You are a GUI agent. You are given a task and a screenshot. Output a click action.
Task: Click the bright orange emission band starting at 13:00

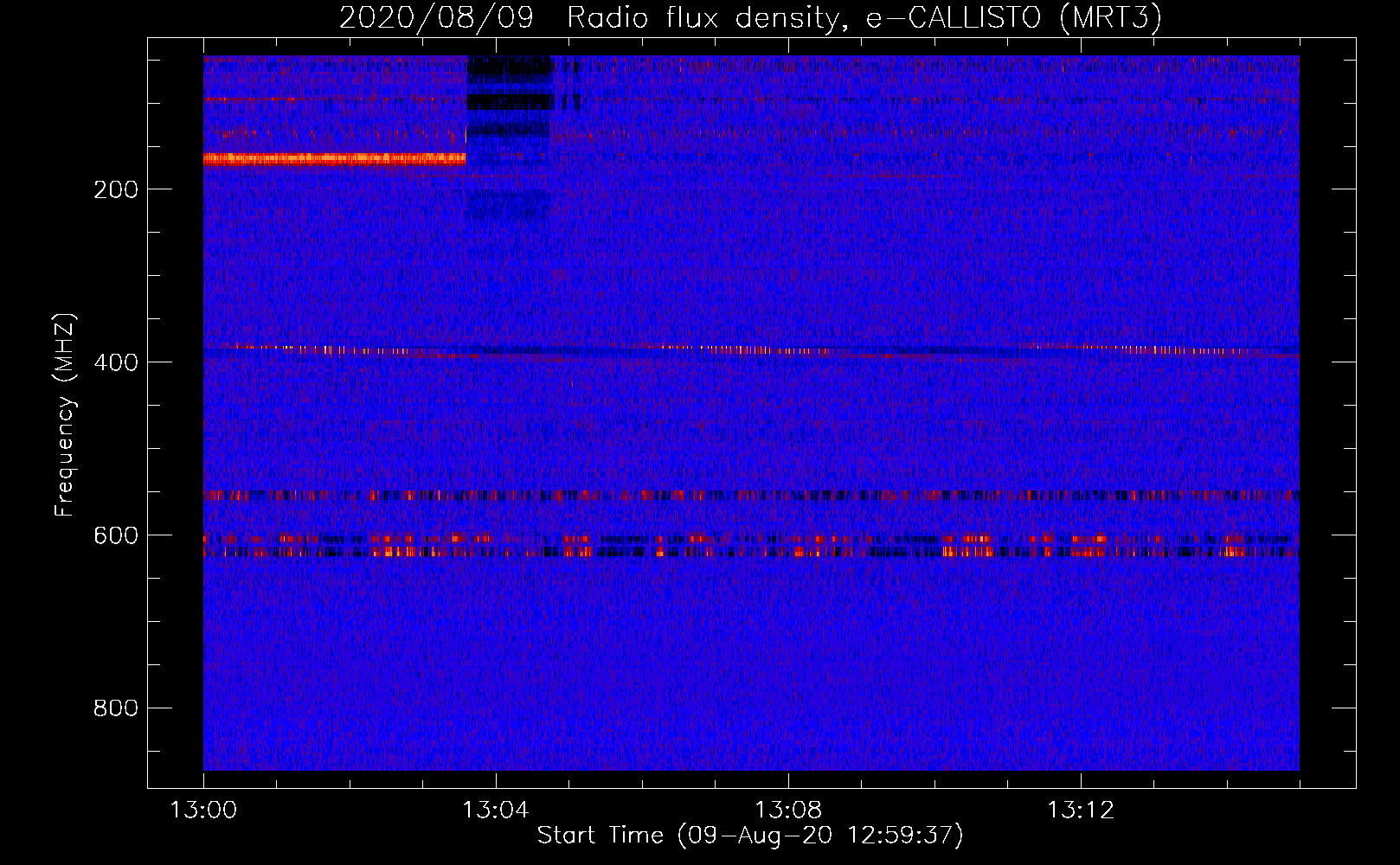334,158
